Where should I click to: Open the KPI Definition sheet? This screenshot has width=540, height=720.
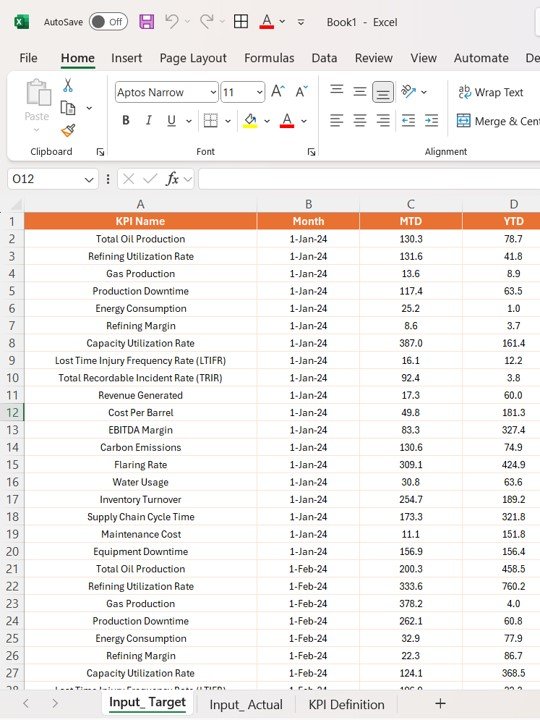click(346, 704)
